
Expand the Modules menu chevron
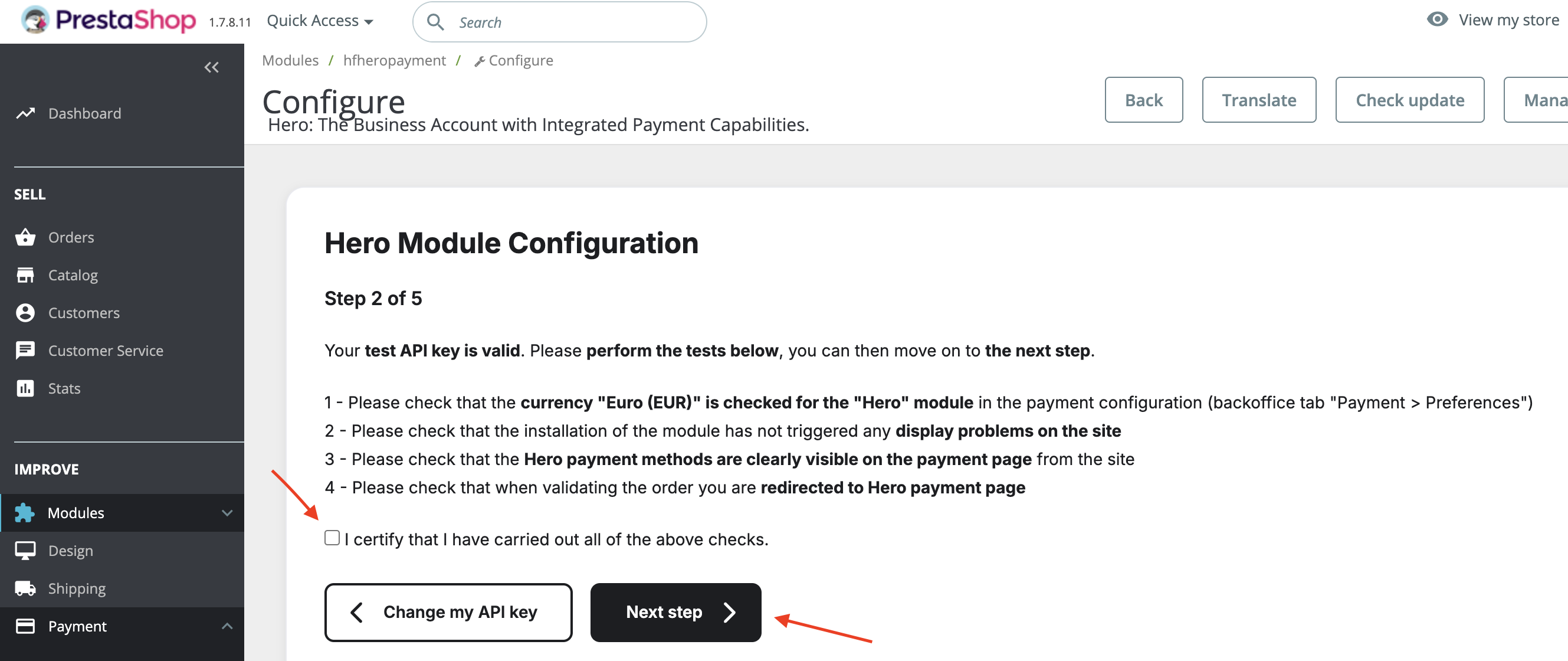click(x=227, y=513)
